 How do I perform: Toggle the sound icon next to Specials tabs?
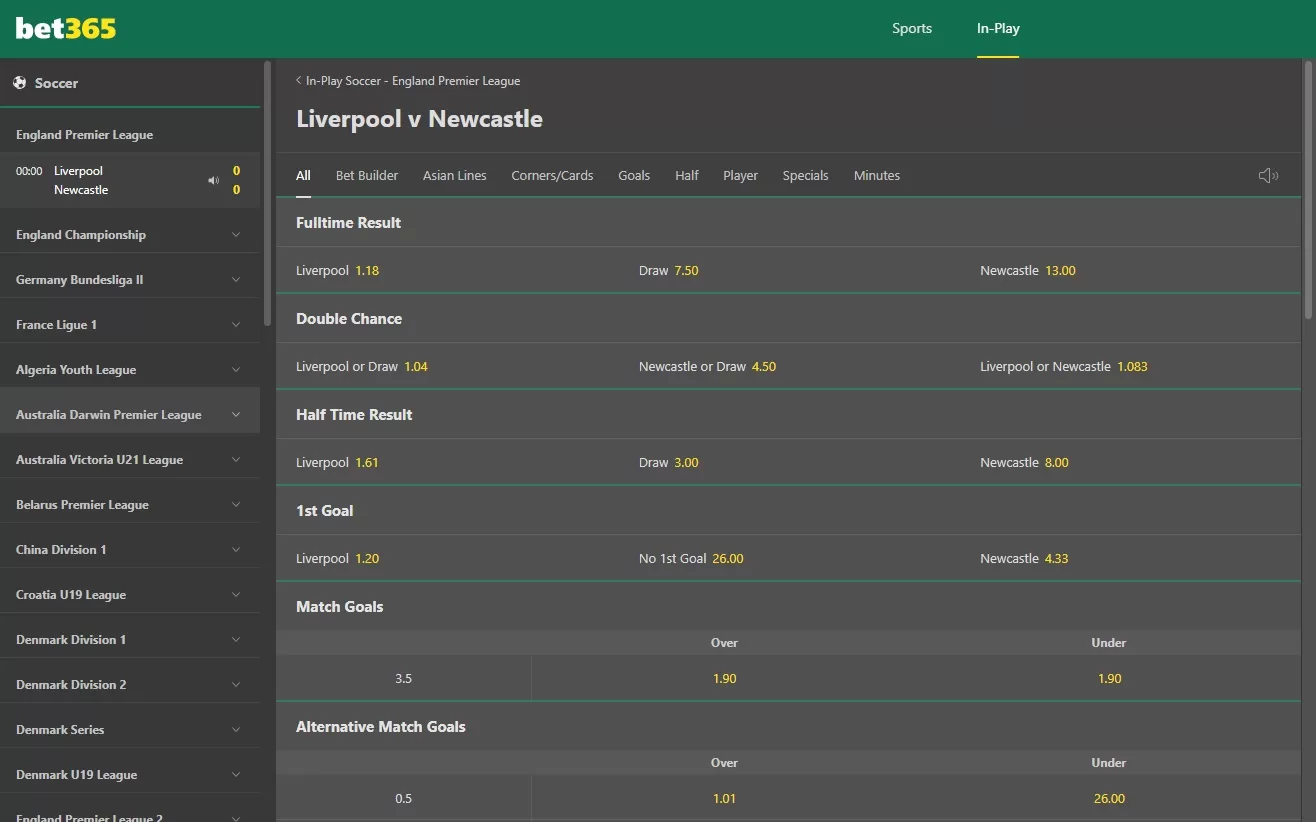point(1268,176)
